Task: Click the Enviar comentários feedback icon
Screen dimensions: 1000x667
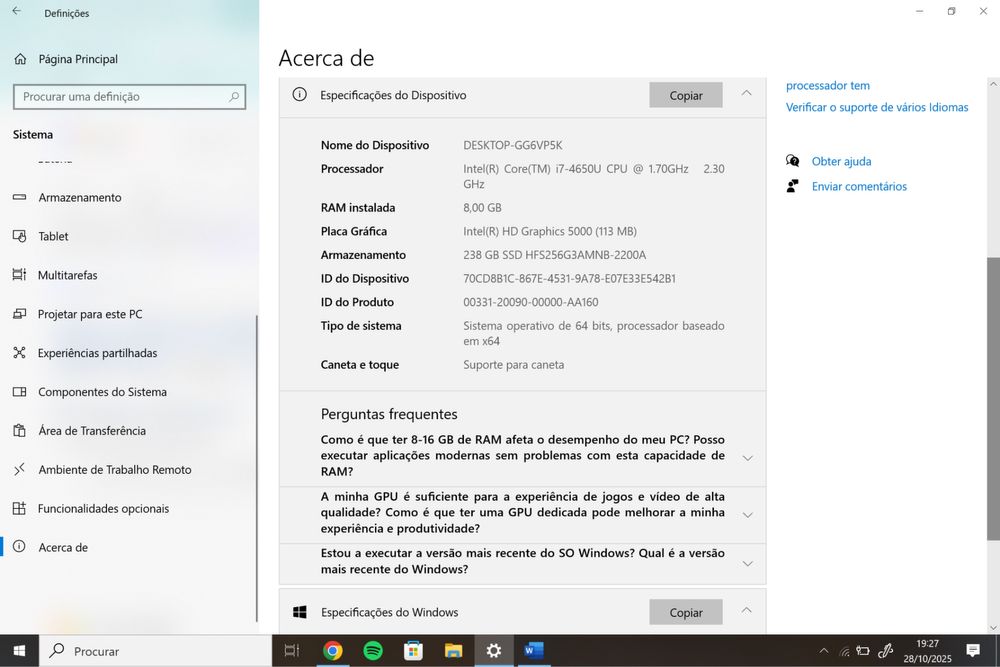Action: (x=793, y=186)
